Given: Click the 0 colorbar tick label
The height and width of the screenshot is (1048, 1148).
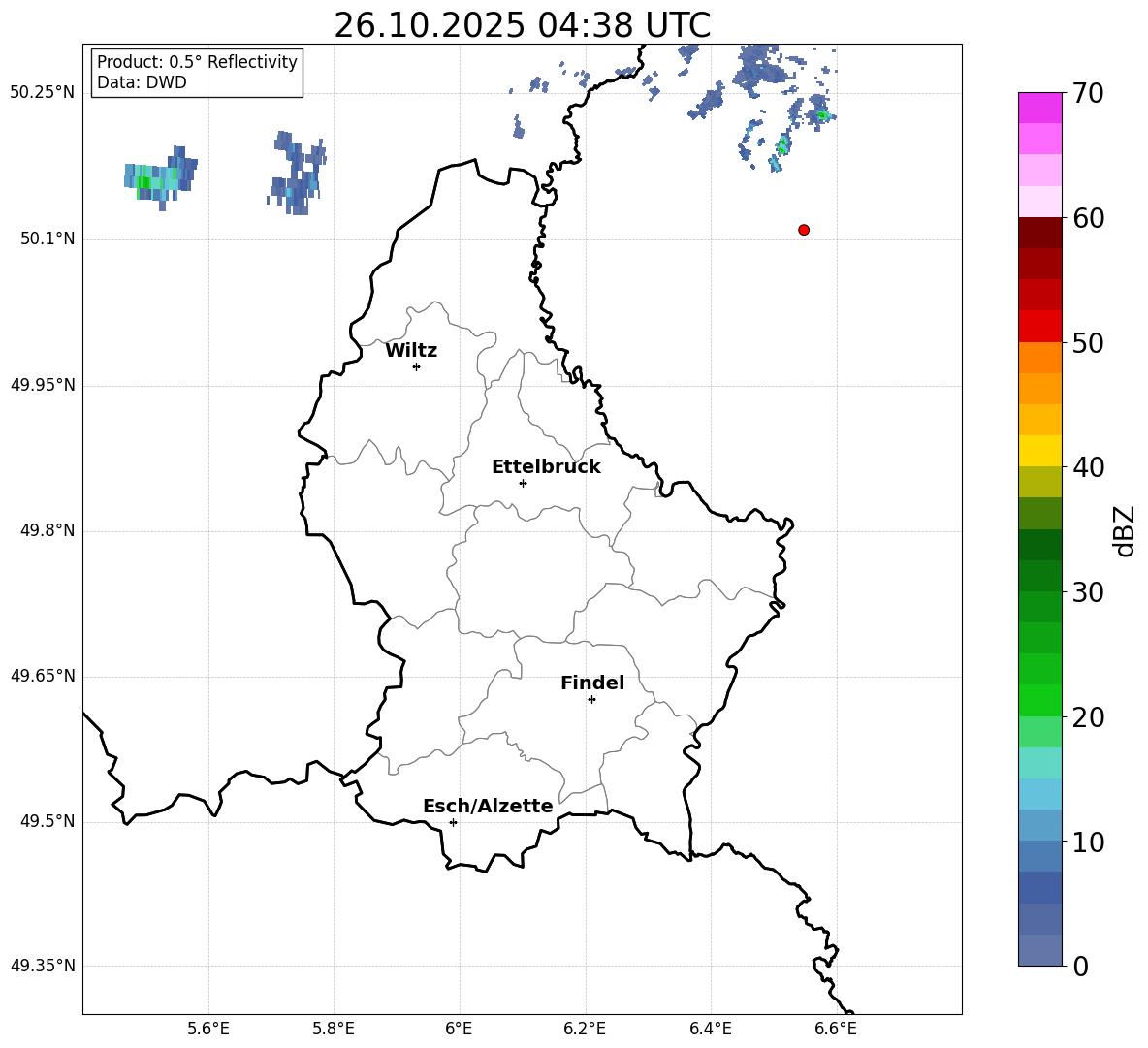Looking at the screenshot, I should click(1081, 966).
